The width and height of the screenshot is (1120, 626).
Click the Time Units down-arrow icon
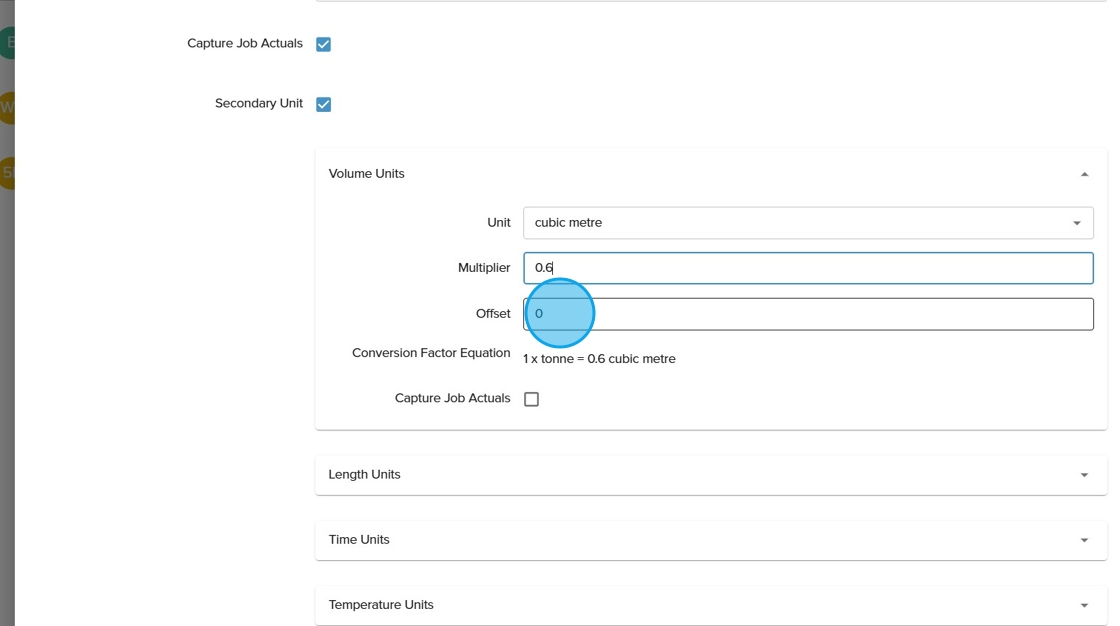(1084, 540)
